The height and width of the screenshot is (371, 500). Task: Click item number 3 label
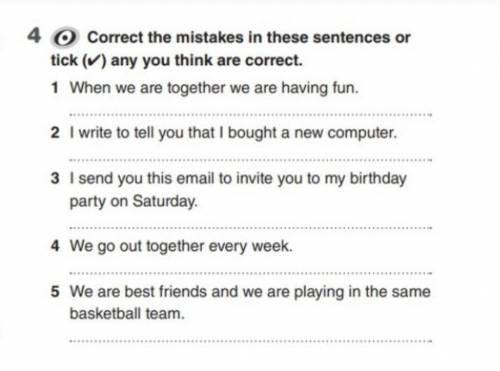tap(55, 178)
